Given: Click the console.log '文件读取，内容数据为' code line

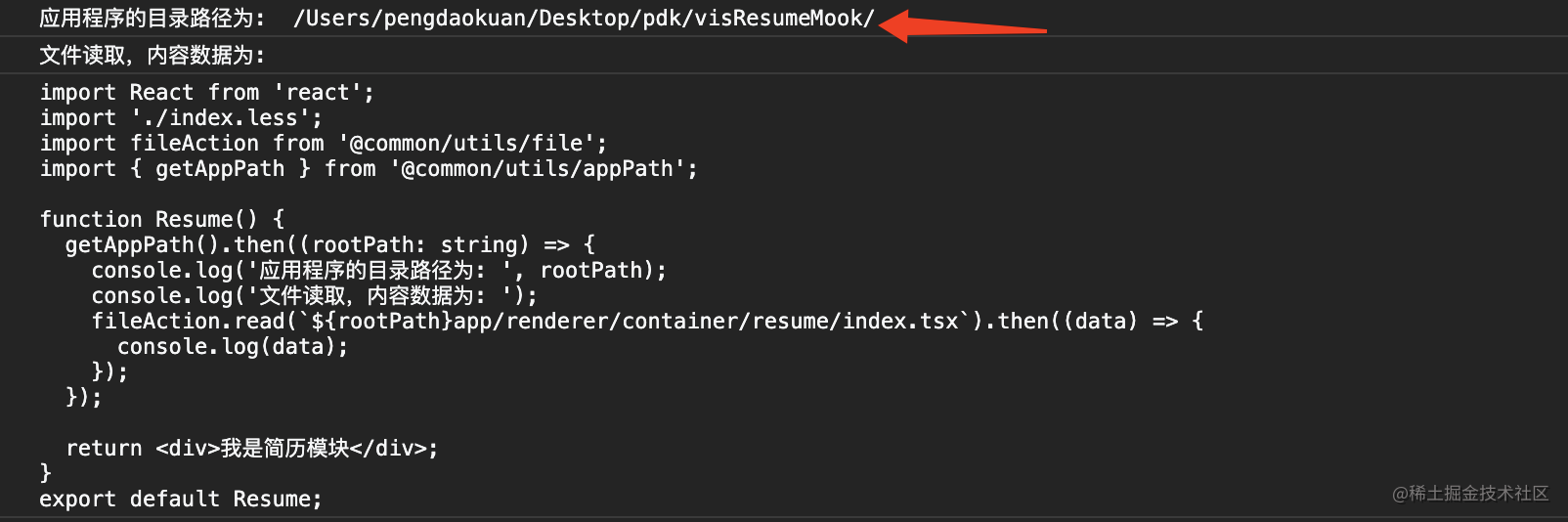Looking at the screenshot, I should (313, 296).
